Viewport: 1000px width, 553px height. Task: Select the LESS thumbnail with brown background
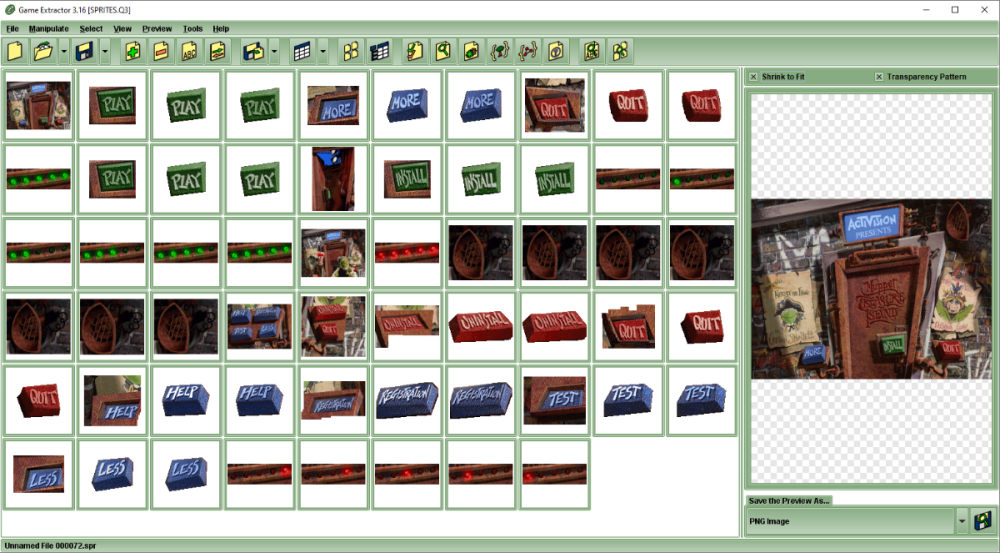[x=39, y=474]
